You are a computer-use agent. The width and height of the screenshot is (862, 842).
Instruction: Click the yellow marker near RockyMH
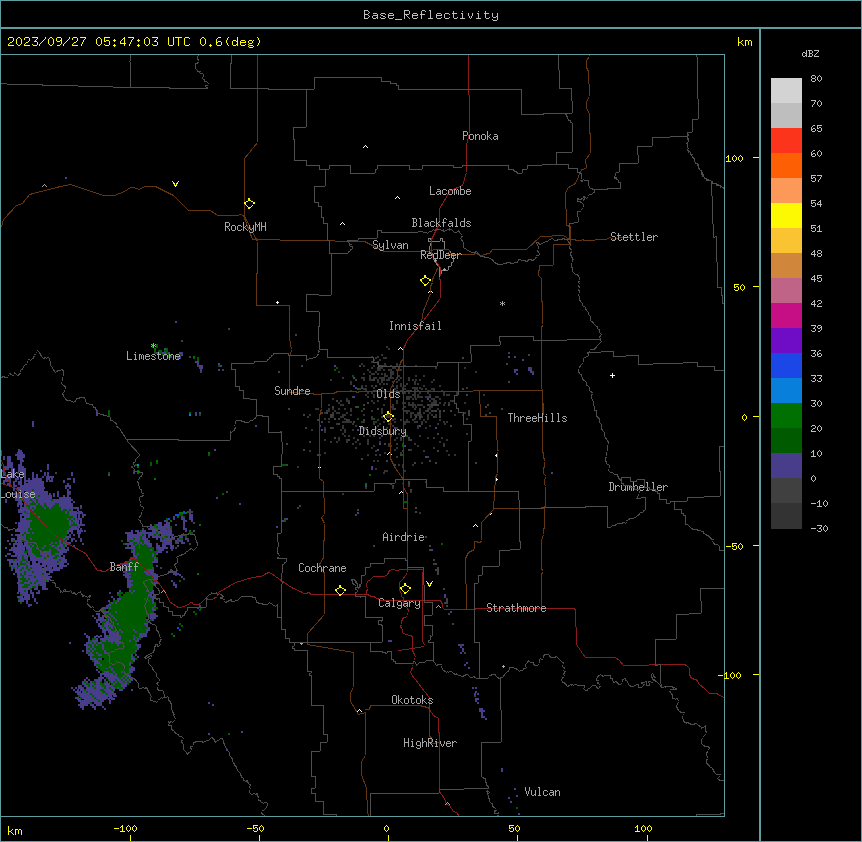[x=249, y=204]
